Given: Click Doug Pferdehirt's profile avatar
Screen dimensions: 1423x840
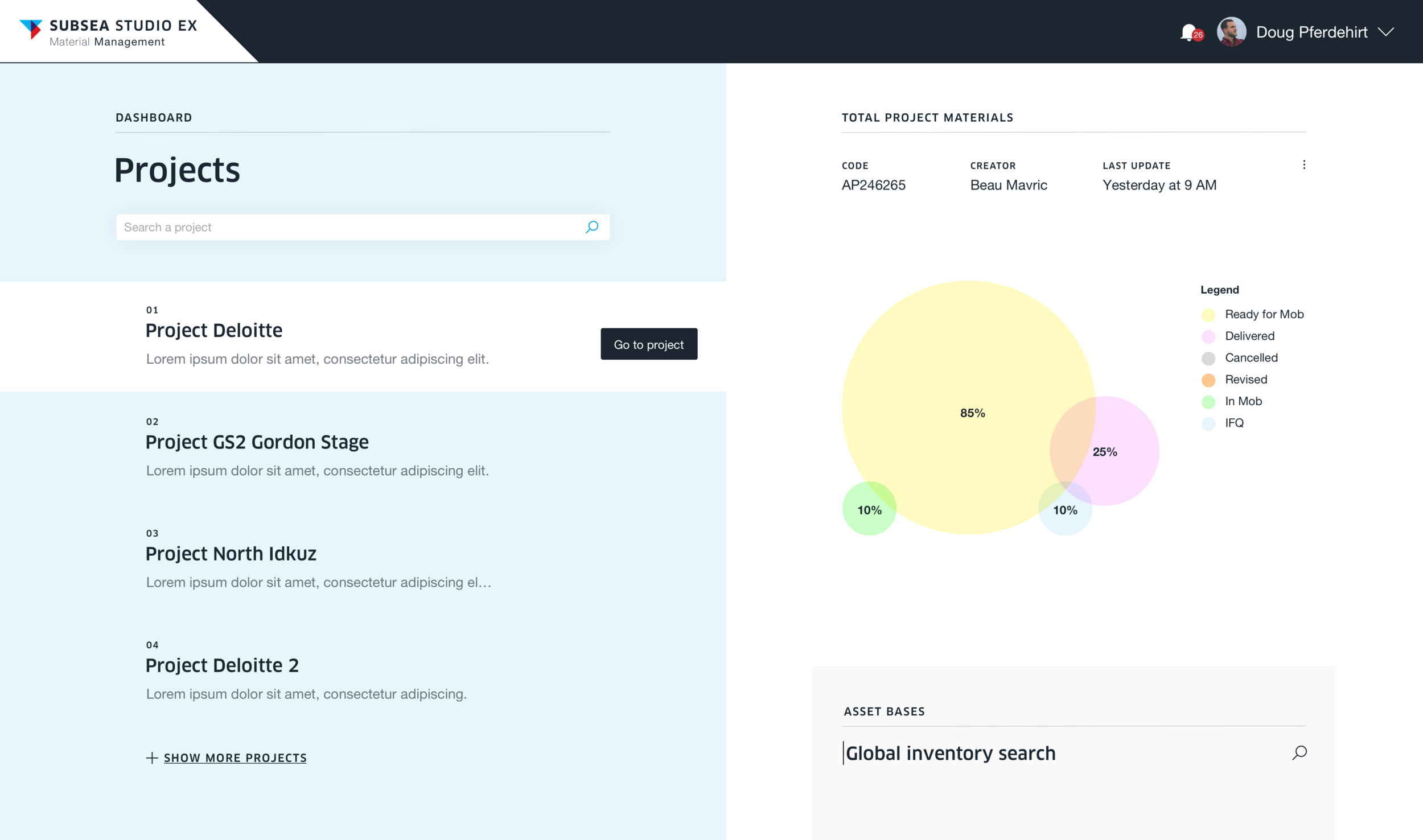Looking at the screenshot, I should click(1231, 32).
